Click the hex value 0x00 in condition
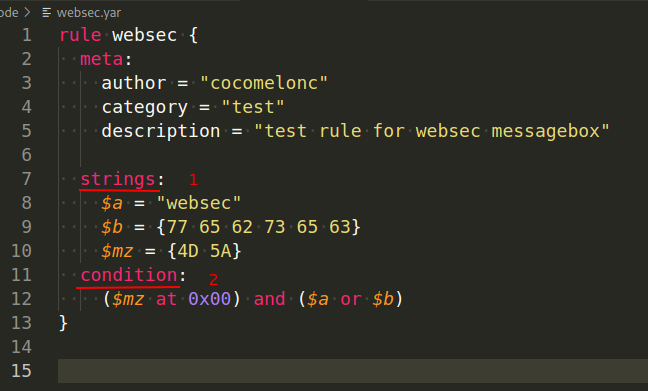 click(x=210, y=299)
